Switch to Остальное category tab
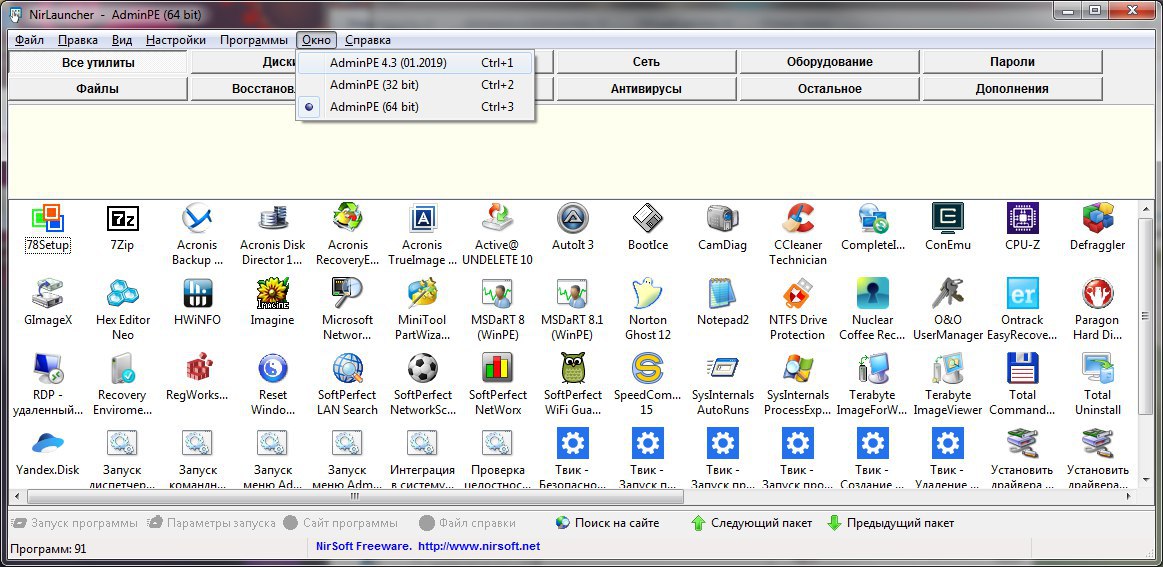The image size is (1163, 567). point(829,89)
